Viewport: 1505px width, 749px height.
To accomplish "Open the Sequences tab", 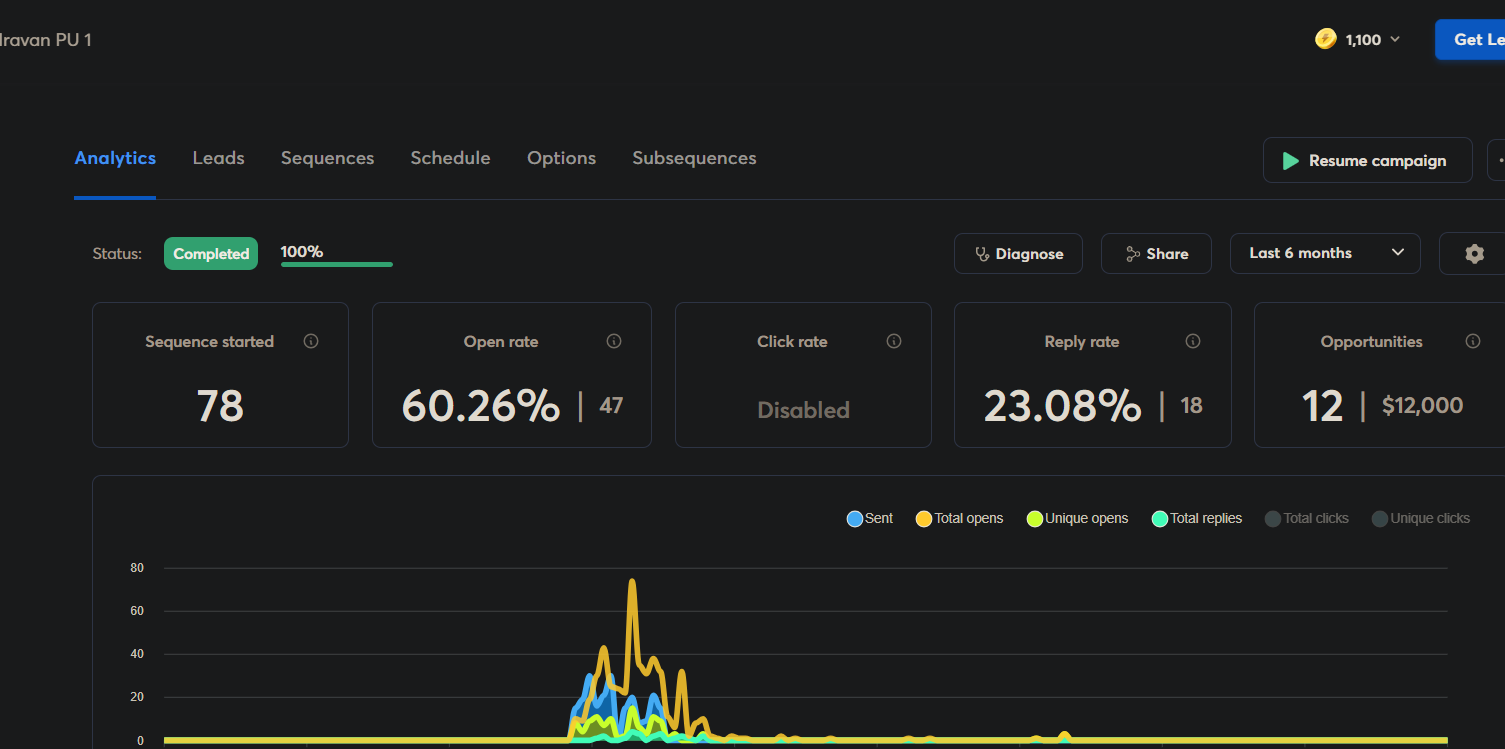I will (327, 158).
